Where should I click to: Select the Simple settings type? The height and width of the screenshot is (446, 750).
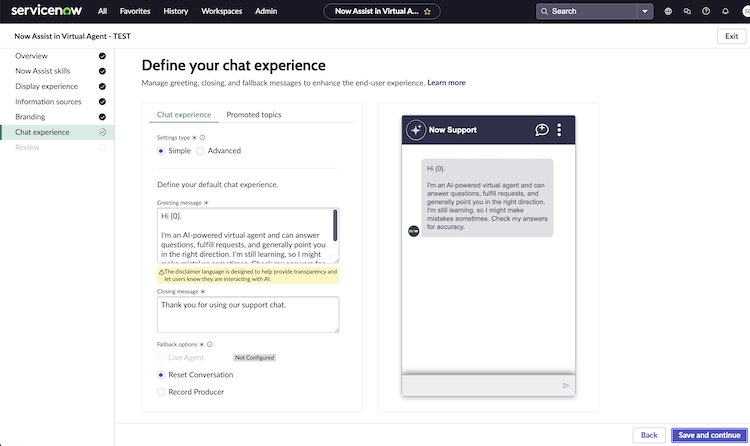point(161,151)
